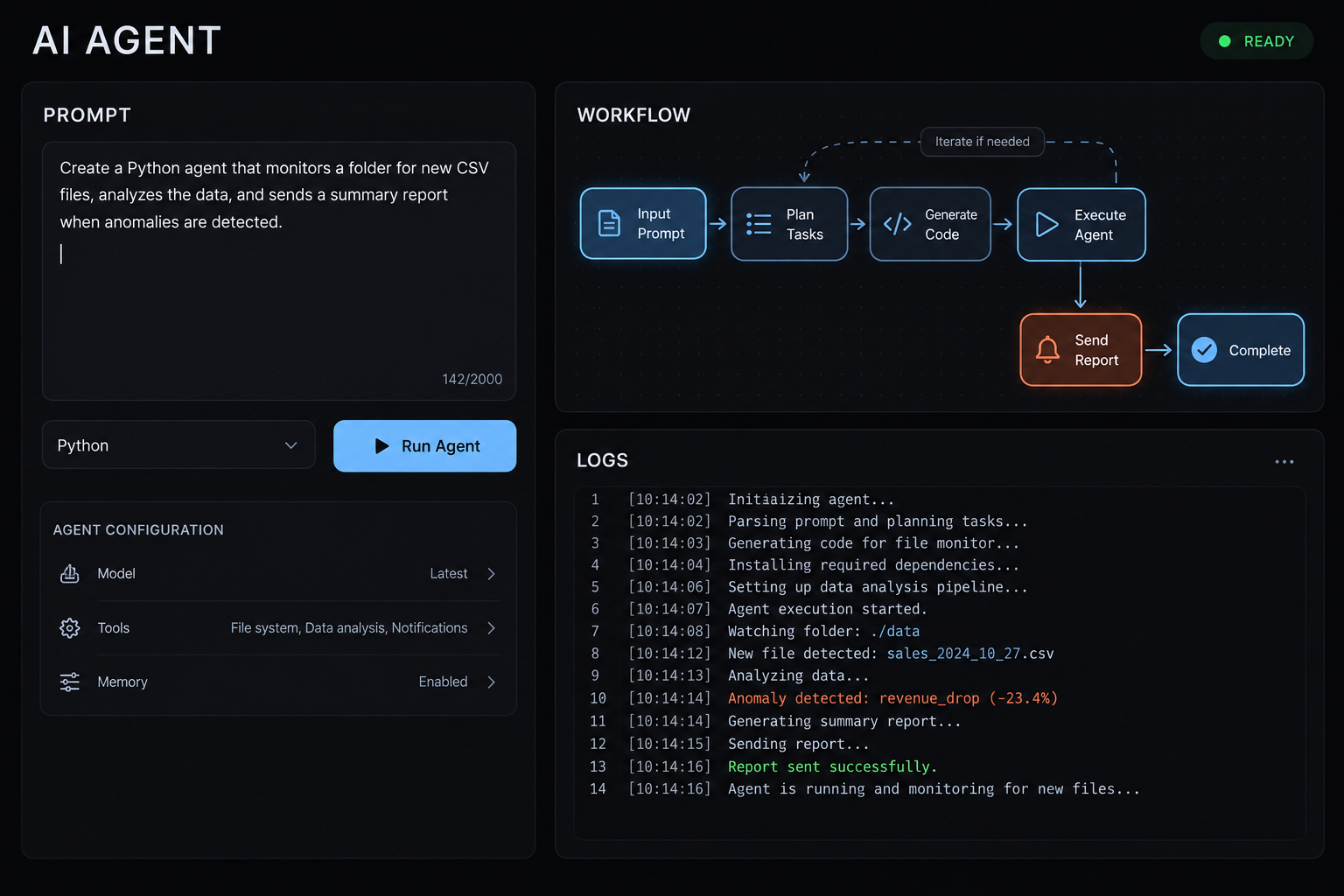The width and height of the screenshot is (1344, 896).
Task: Click the Memory sliders icon
Action: (x=70, y=682)
